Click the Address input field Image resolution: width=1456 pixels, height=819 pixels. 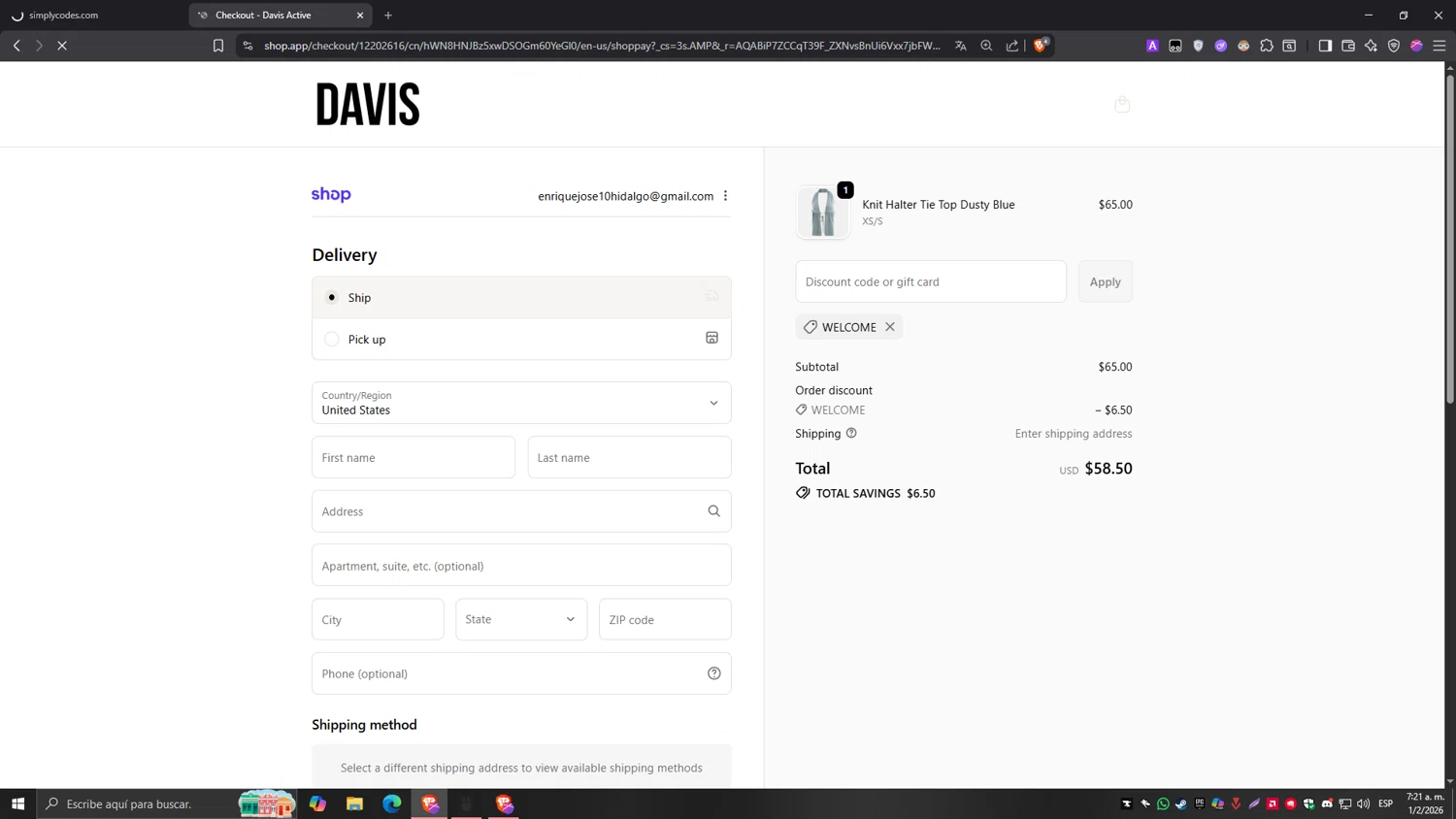coord(521,511)
